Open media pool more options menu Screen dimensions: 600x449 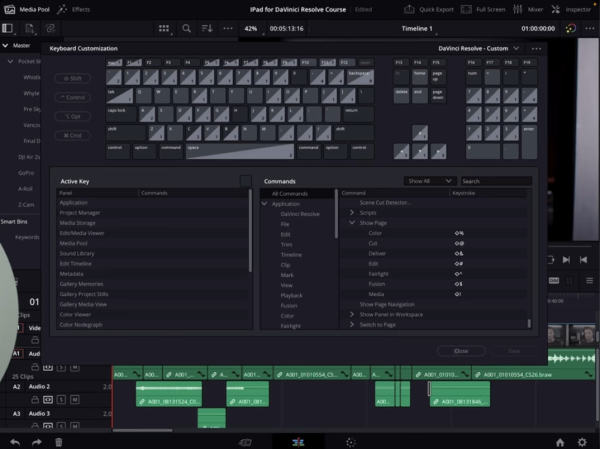[x=228, y=28]
